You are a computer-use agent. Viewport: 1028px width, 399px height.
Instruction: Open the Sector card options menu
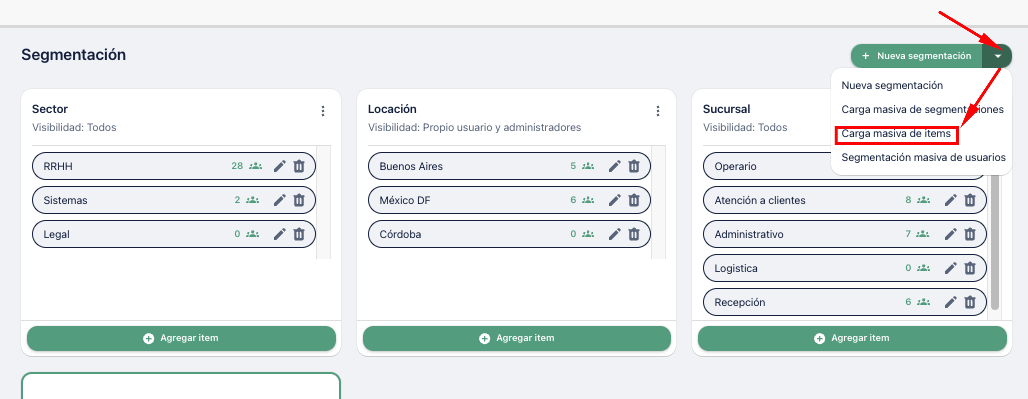pyautogui.click(x=323, y=111)
